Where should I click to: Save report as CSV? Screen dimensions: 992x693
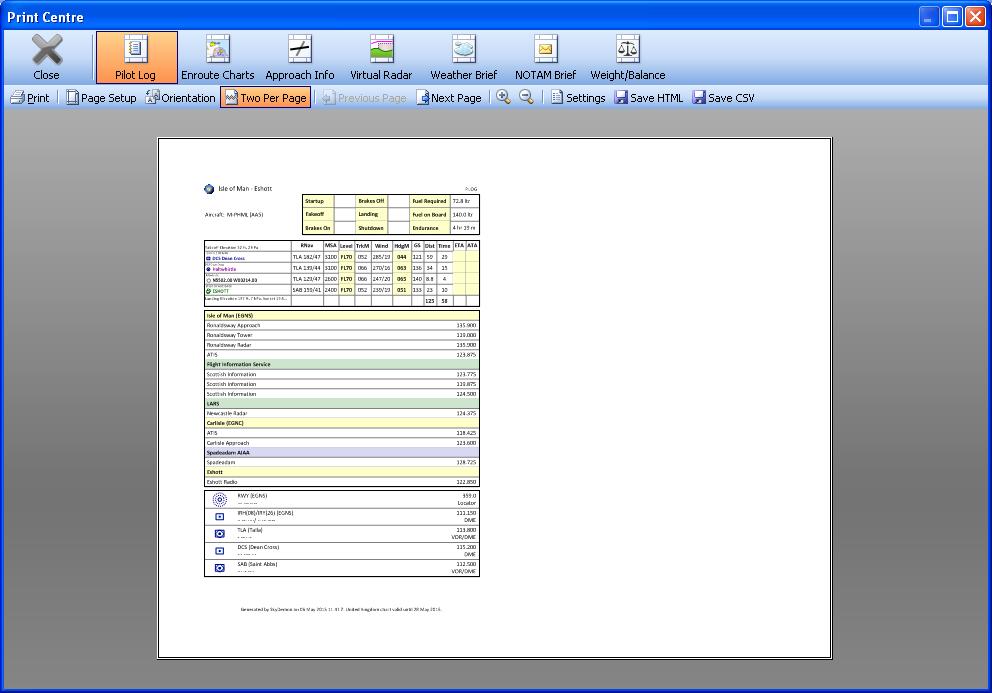click(x=723, y=98)
